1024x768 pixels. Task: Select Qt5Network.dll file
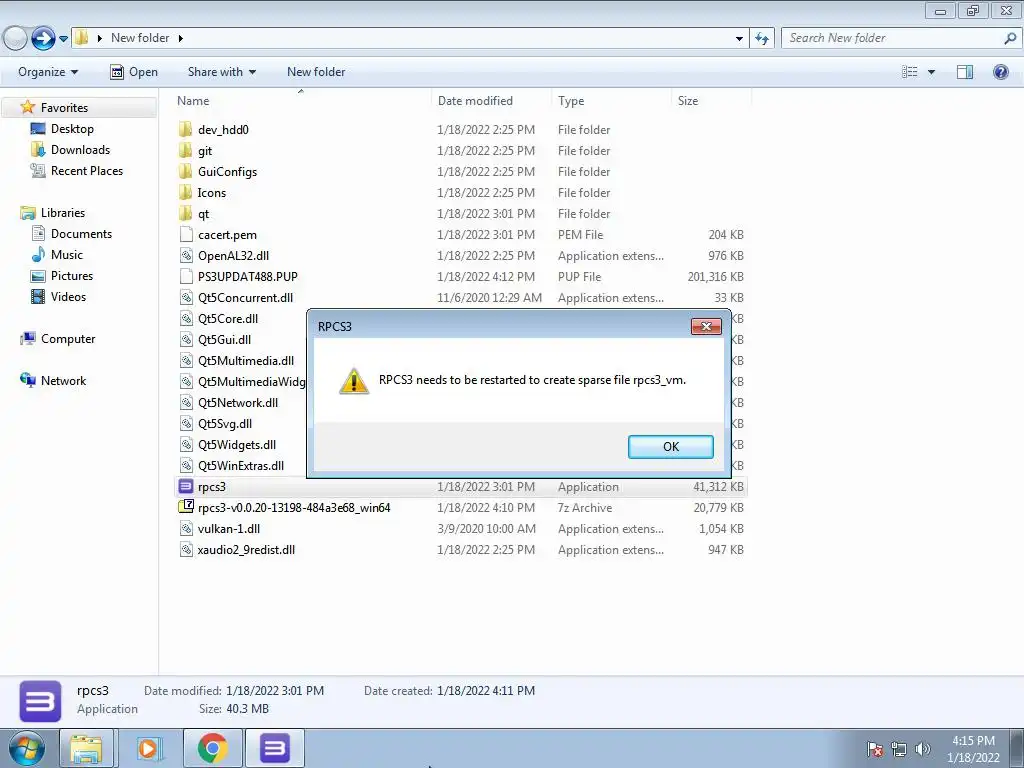[238, 403]
